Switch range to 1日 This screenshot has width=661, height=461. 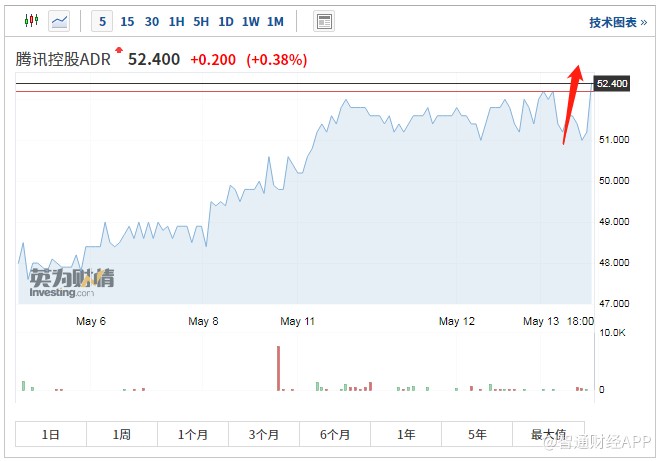(x=51, y=434)
